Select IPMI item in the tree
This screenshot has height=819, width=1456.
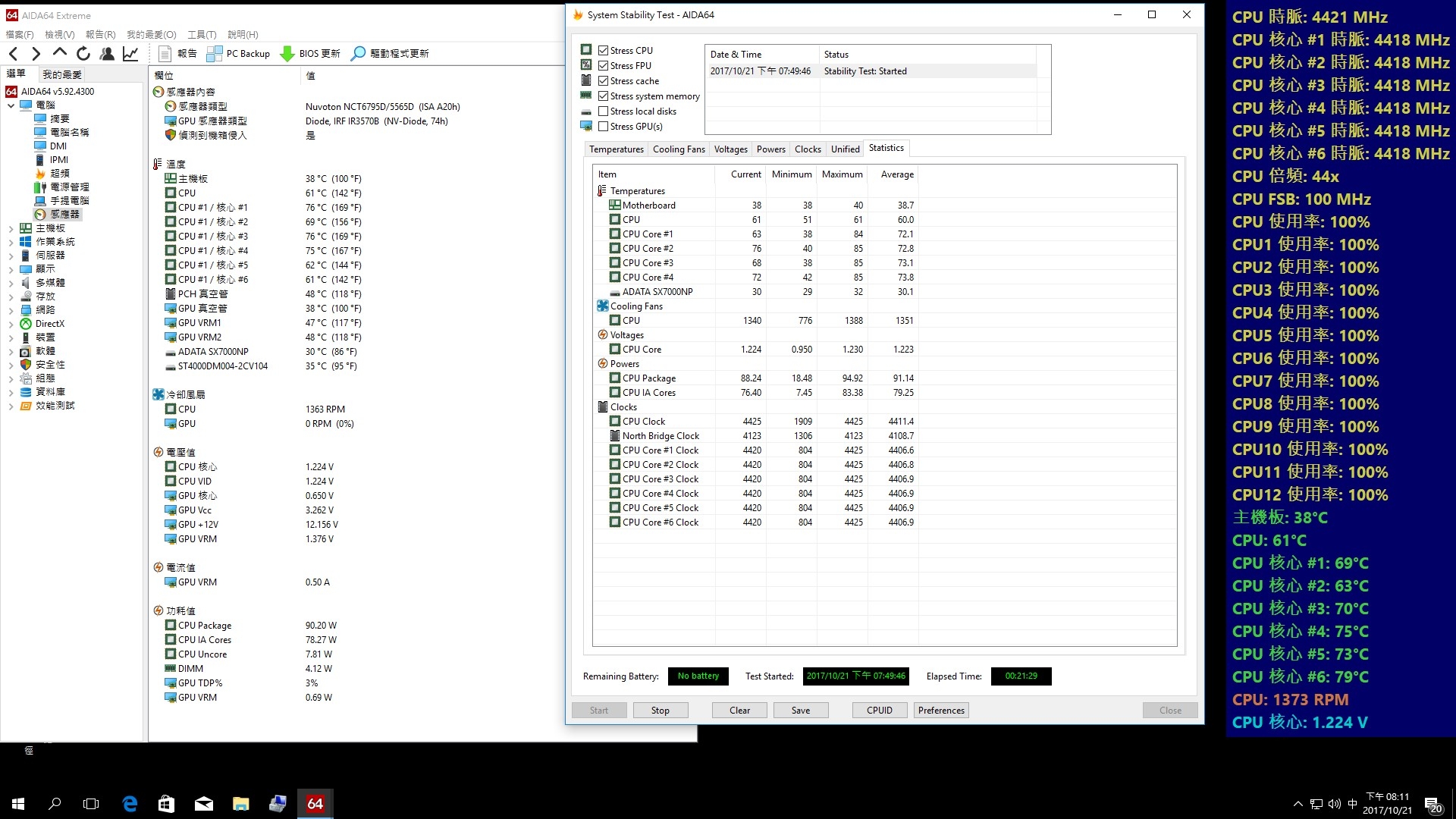pos(52,159)
